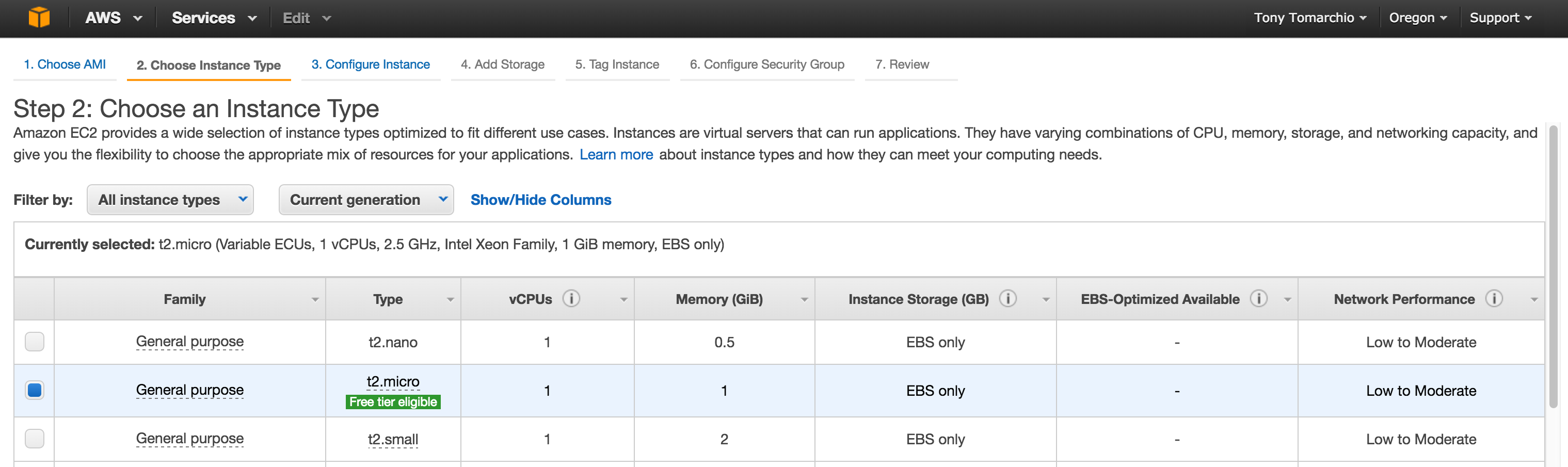Open the Oregon region selector
The height and width of the screenshot is (467, 1568).
(x=1418, y=18)
